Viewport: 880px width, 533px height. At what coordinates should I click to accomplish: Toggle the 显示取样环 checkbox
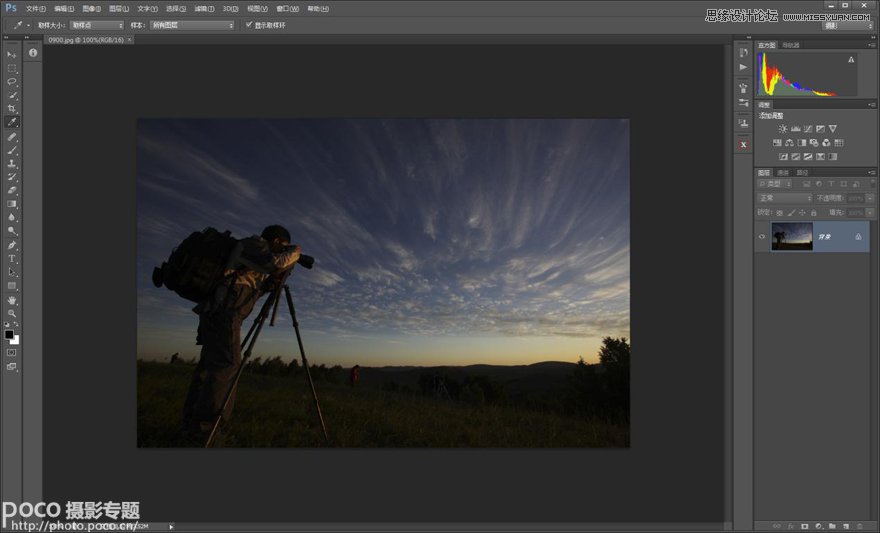249,25
